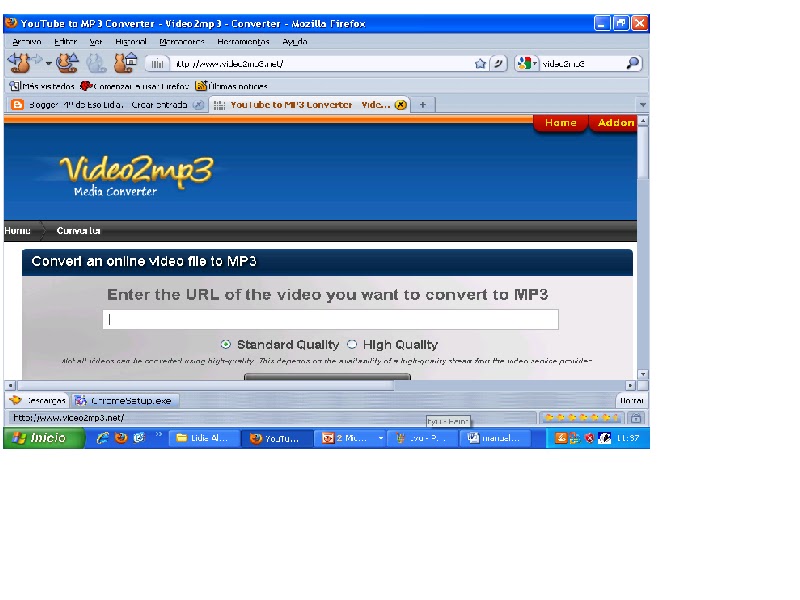The width and height of the screenshot is (800, 600).
Task: Click the greyed-out Stop loading icon
Action: click(96, 63)
